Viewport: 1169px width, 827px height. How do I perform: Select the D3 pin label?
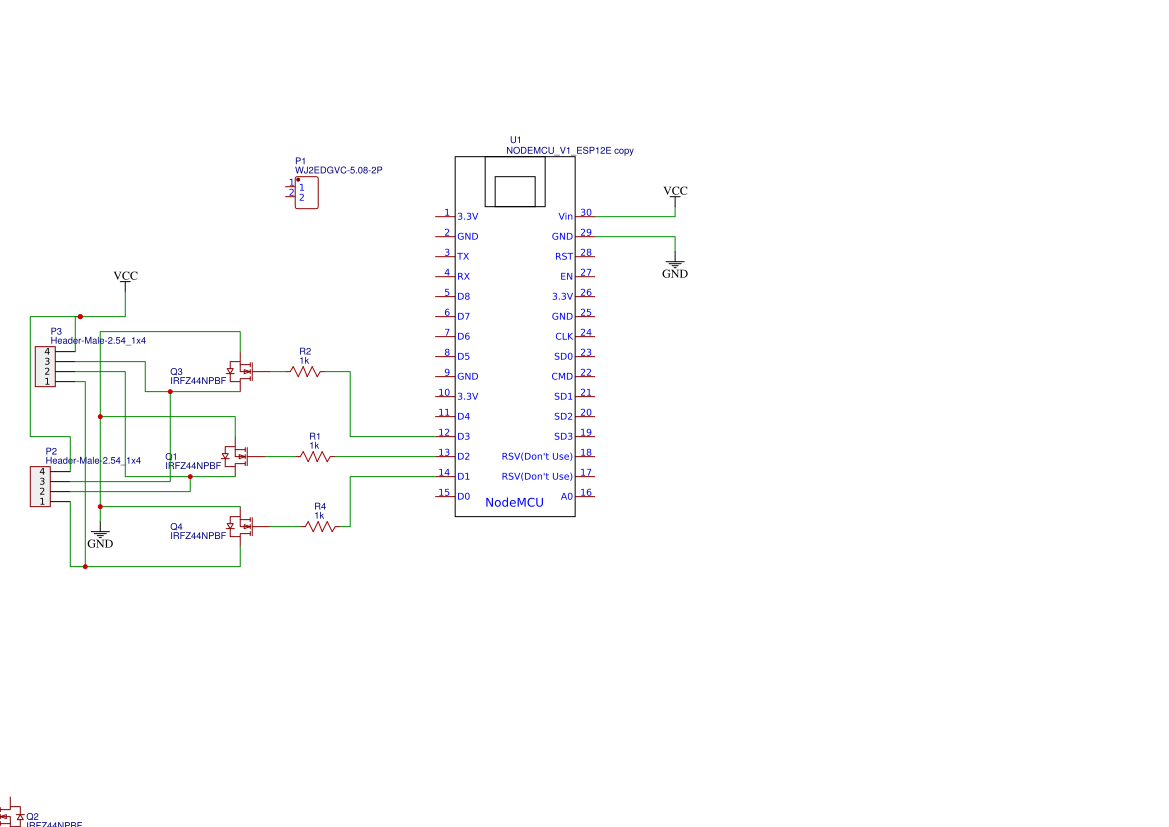[x=464, y=437]
